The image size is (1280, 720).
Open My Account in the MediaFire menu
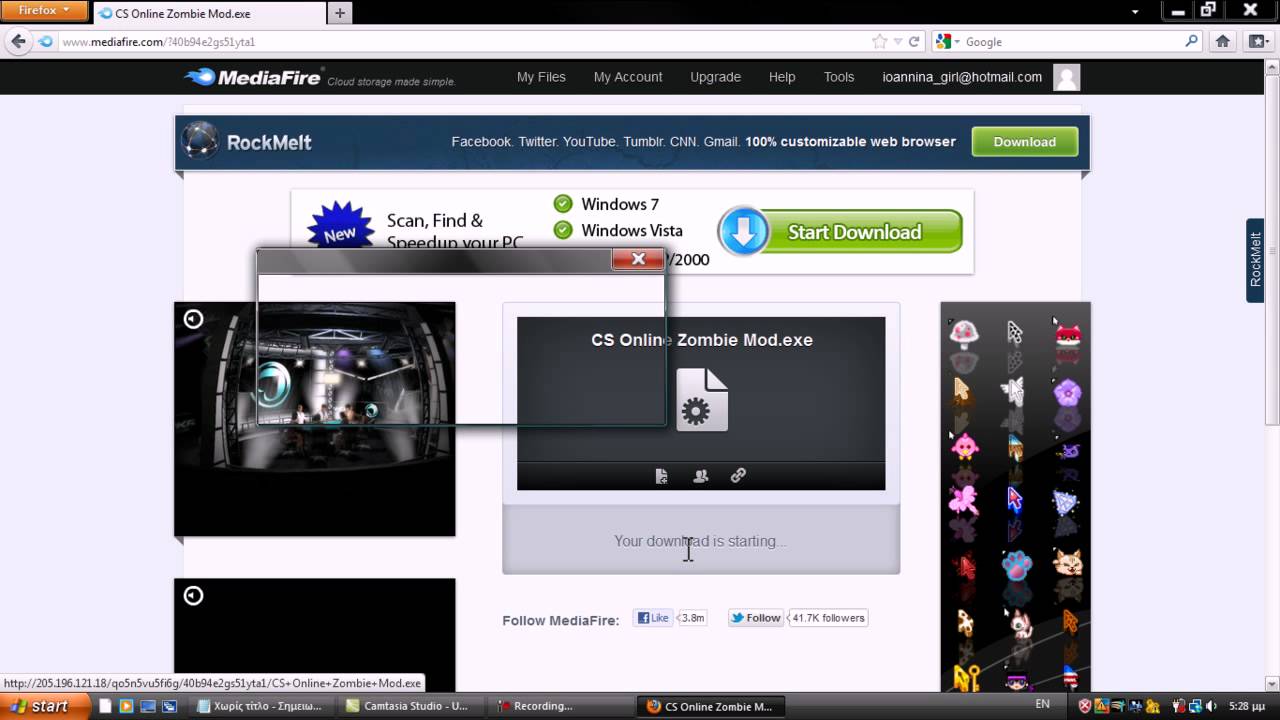(628, 77)
